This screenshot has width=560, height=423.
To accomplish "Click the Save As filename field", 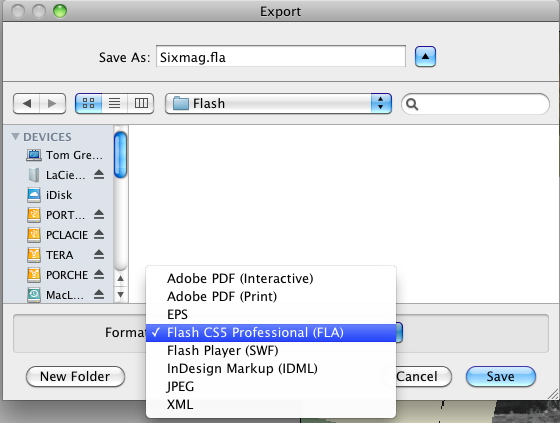I will click(281, 56).
